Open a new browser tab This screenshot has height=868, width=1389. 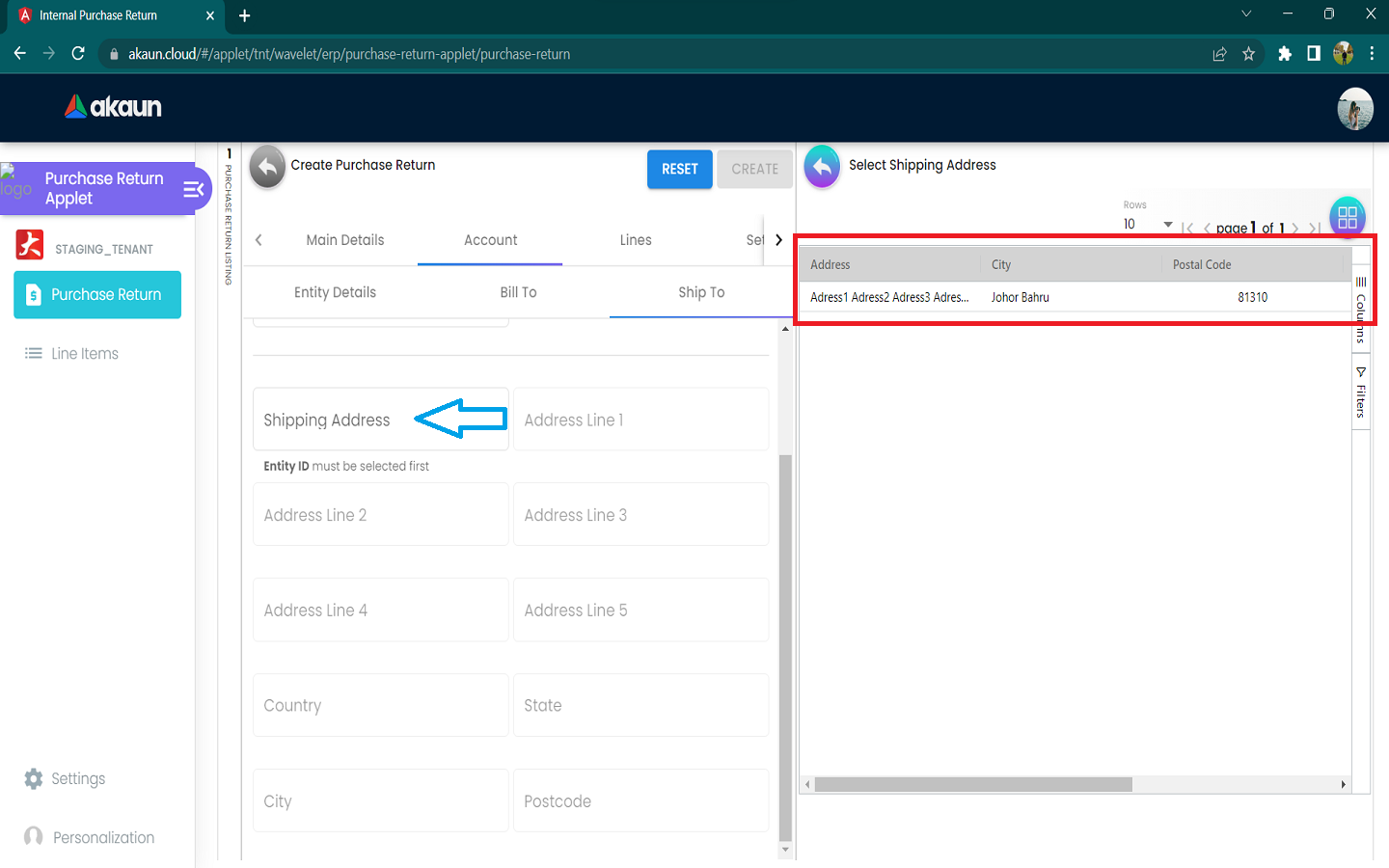[245, 15]
